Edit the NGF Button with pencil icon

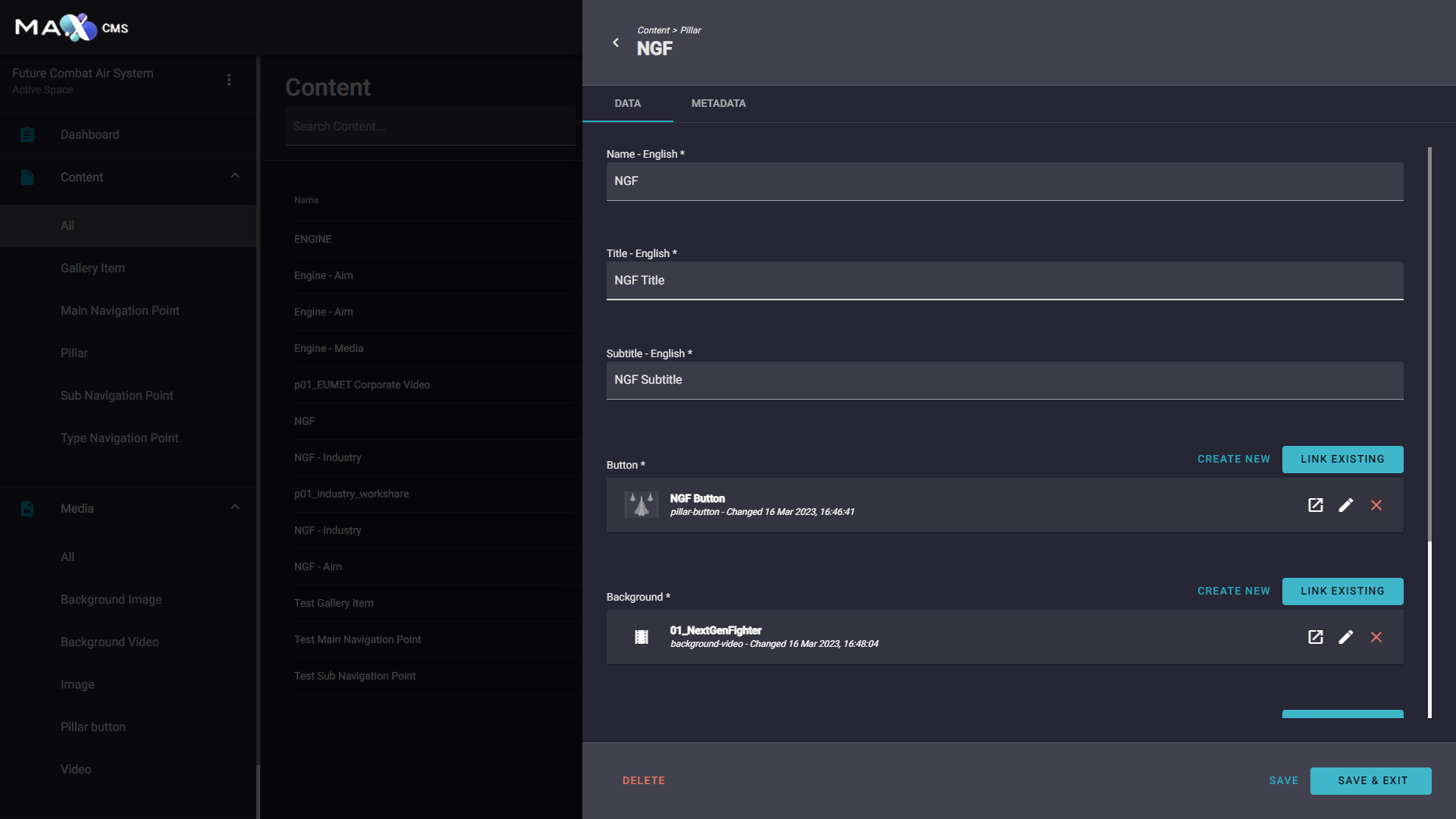pos(1346,505)
